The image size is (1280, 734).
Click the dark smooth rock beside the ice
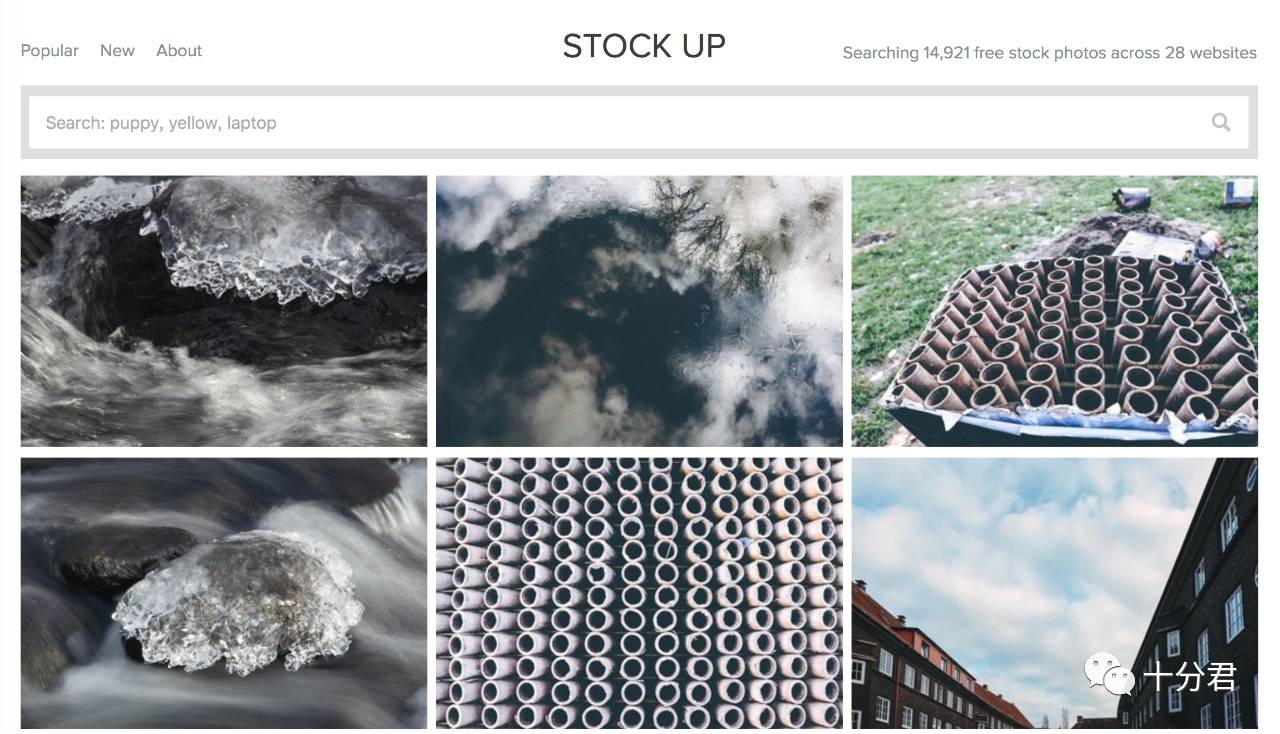[x=128, y=555]
